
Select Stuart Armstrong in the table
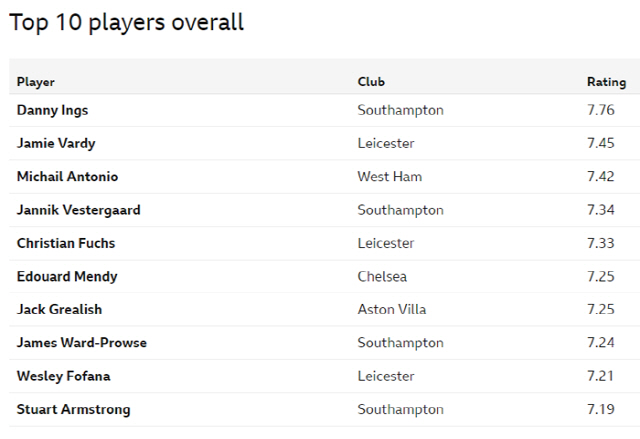point(73,409)
